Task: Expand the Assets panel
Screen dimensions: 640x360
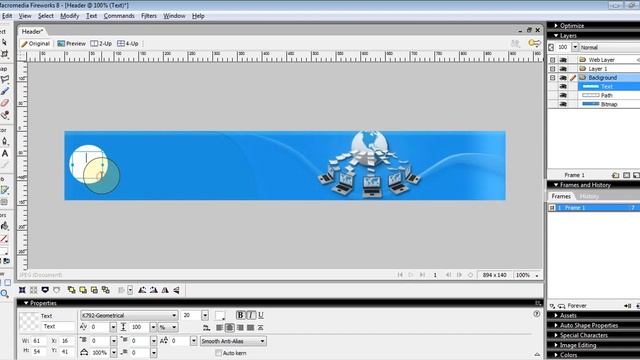Action: [556, 315]
